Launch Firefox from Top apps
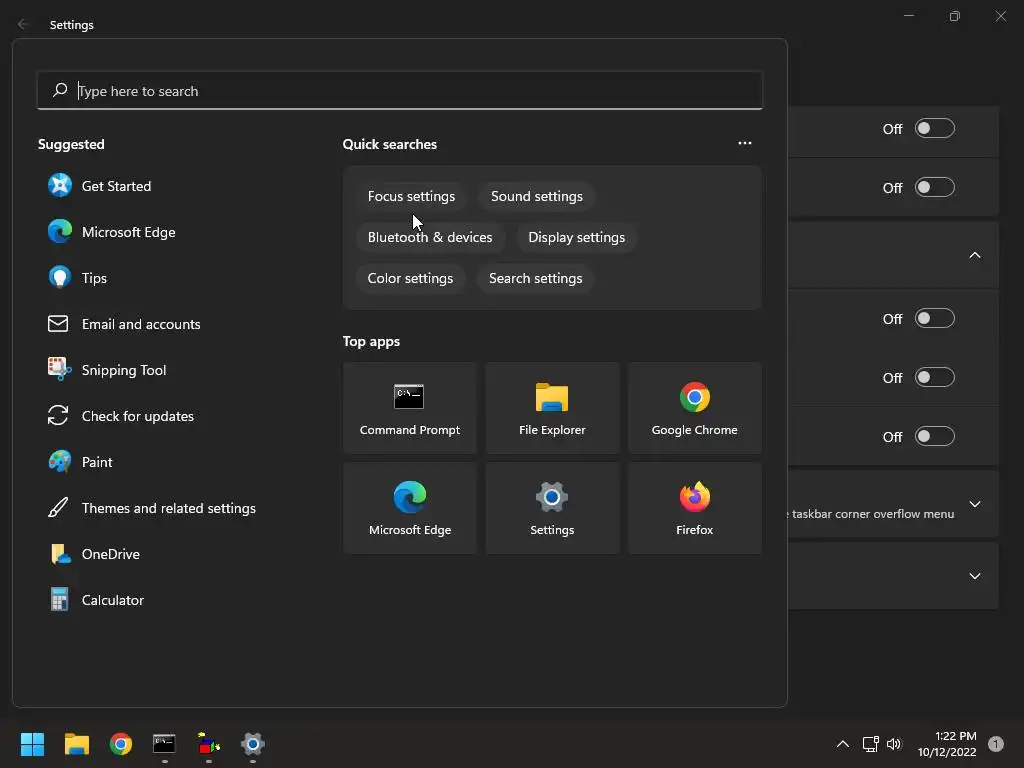This screenshot has height=768, width=1024. pyautogui.click(x=694, y=508)
